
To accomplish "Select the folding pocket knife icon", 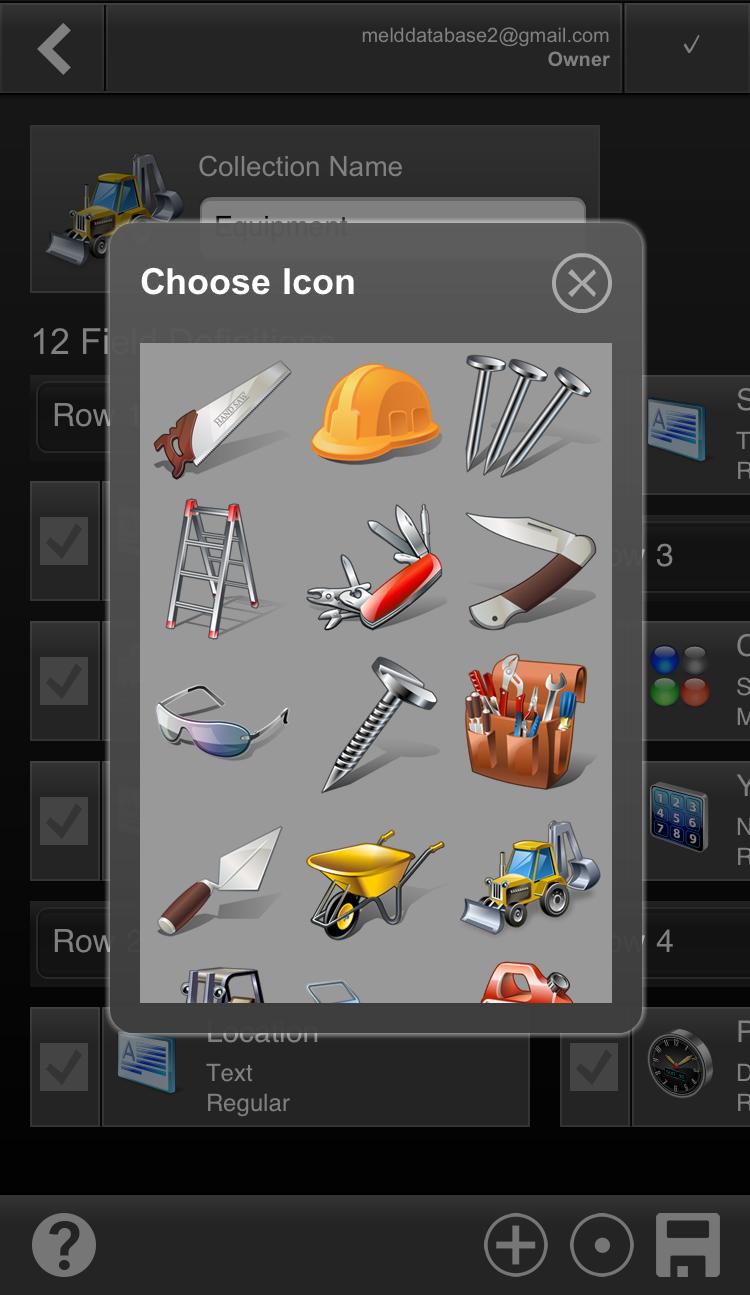I will (530, 570).
